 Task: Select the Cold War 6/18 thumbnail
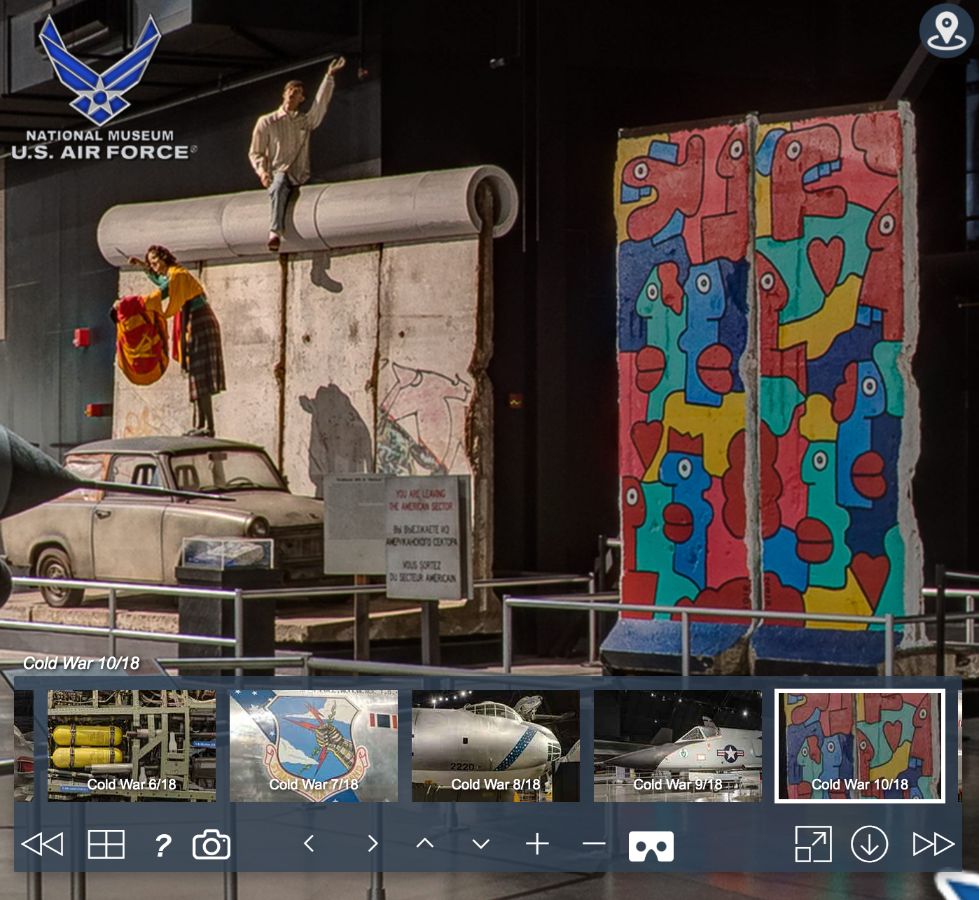coord(132,746)
